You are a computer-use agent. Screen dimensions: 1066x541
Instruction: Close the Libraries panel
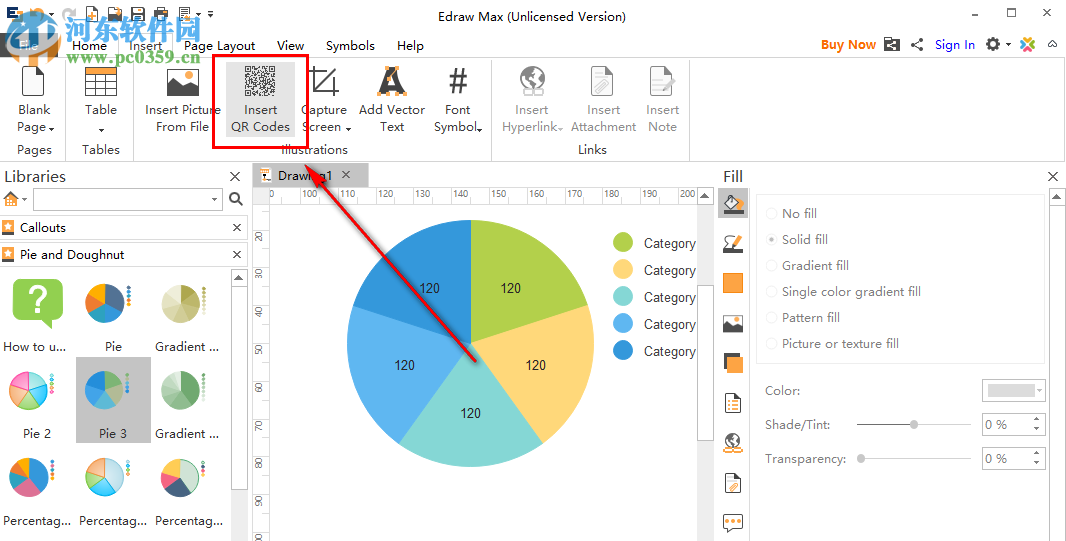pos(235,177)
